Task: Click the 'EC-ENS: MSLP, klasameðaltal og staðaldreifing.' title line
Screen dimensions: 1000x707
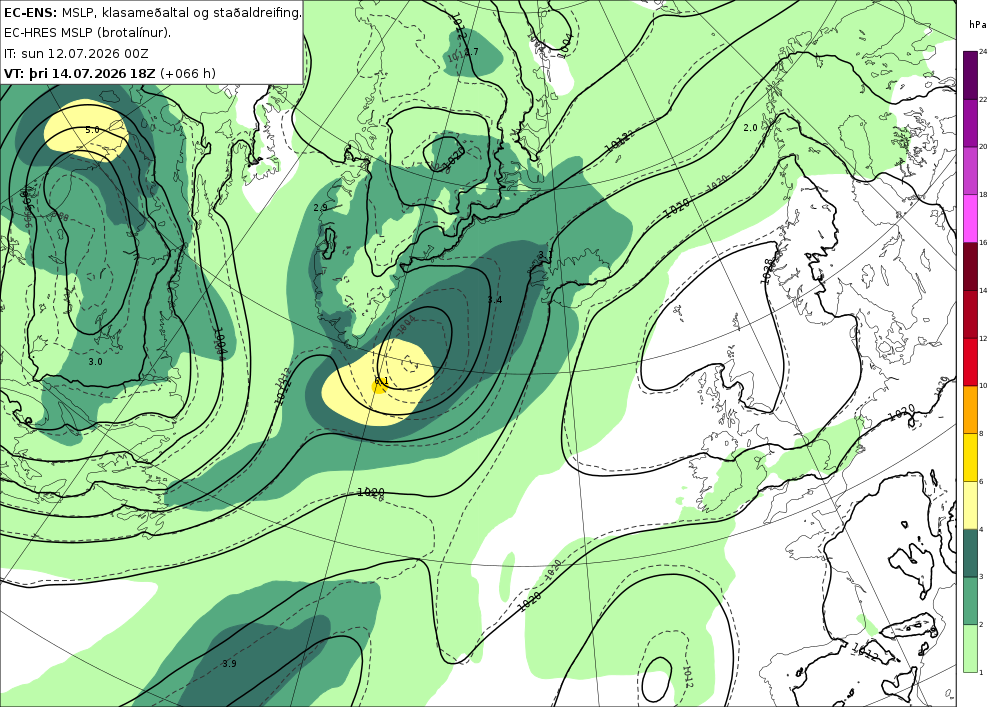Action: tap(152, 13)
